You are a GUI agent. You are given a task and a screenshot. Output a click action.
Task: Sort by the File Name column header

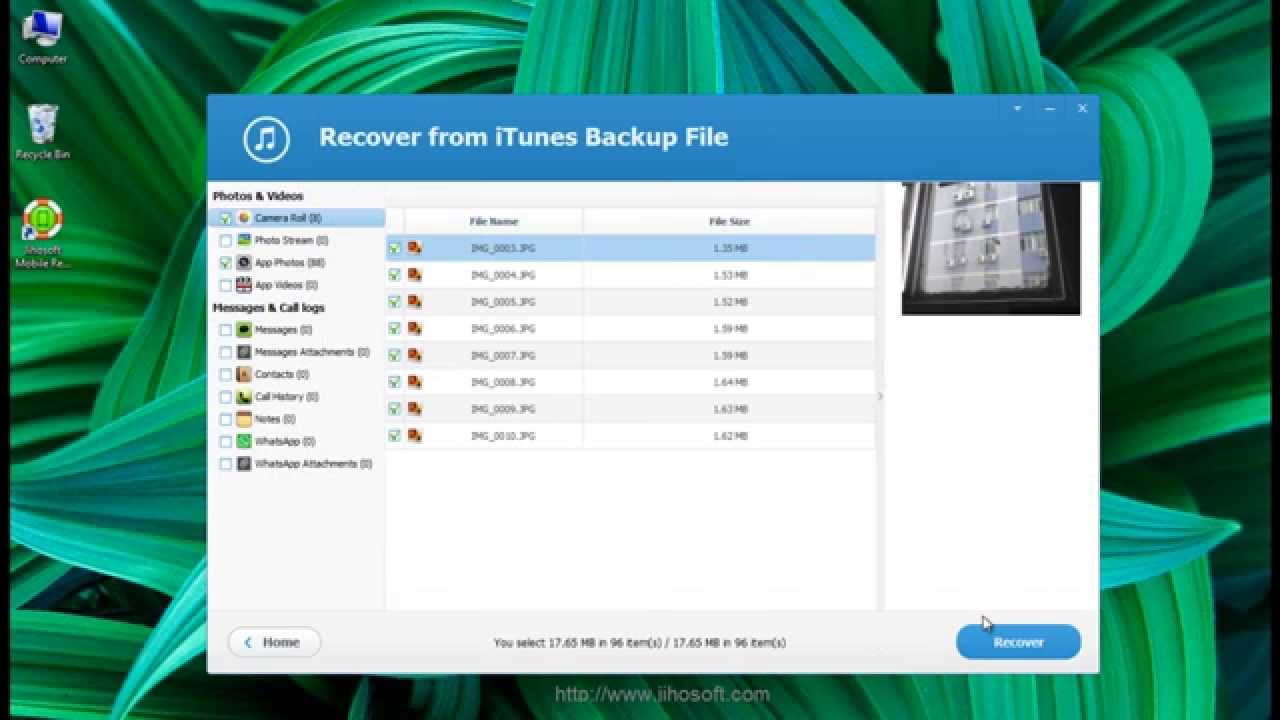click(494, 221)
